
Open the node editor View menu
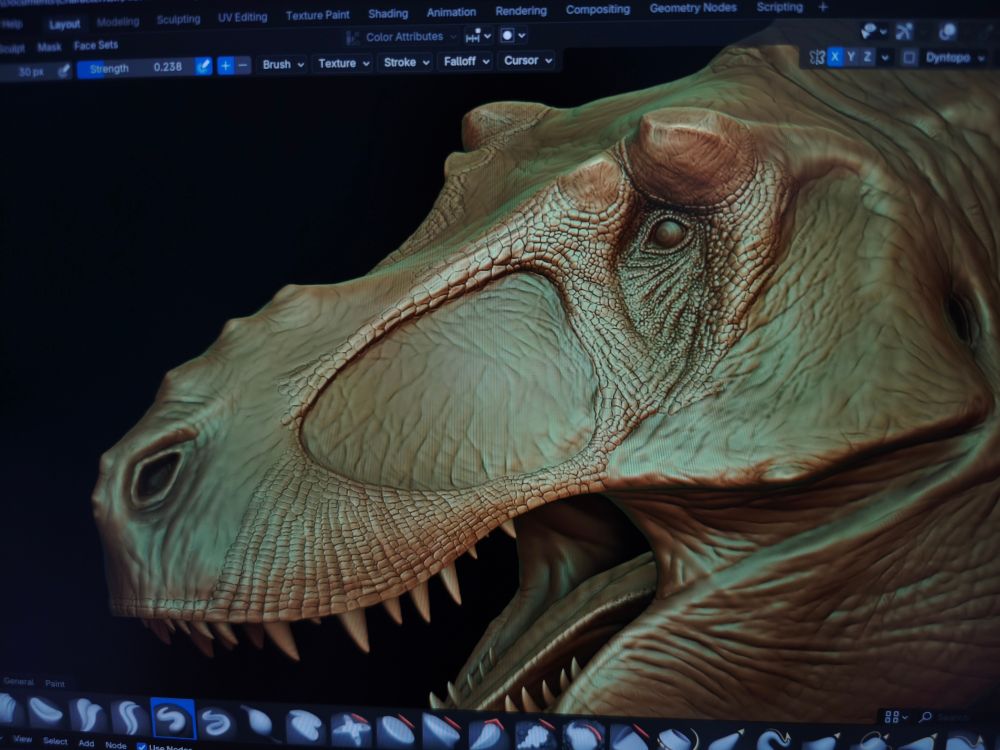(x=22, y=739)
